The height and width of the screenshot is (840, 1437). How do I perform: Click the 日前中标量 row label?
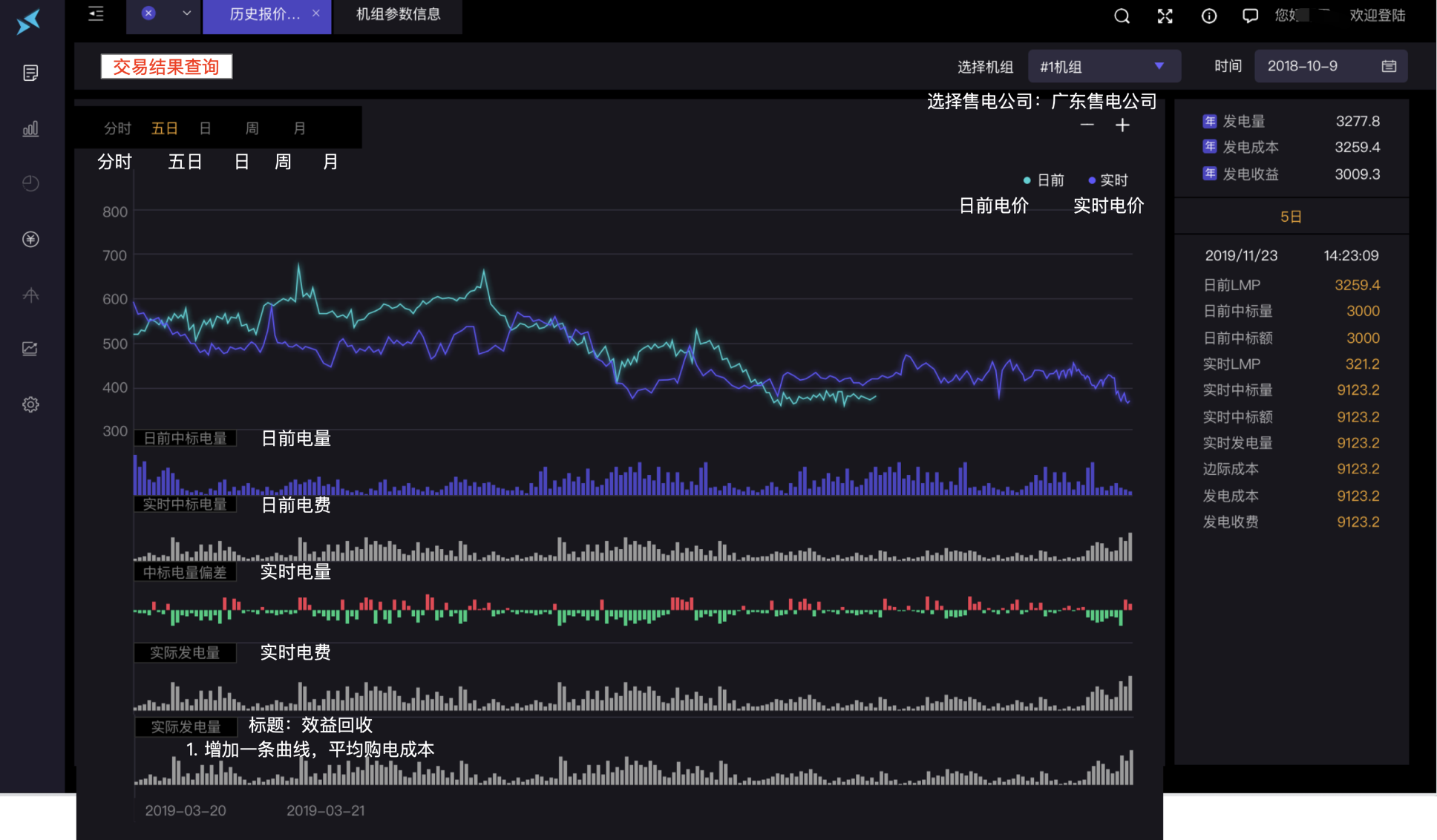tap(1237, 311)
